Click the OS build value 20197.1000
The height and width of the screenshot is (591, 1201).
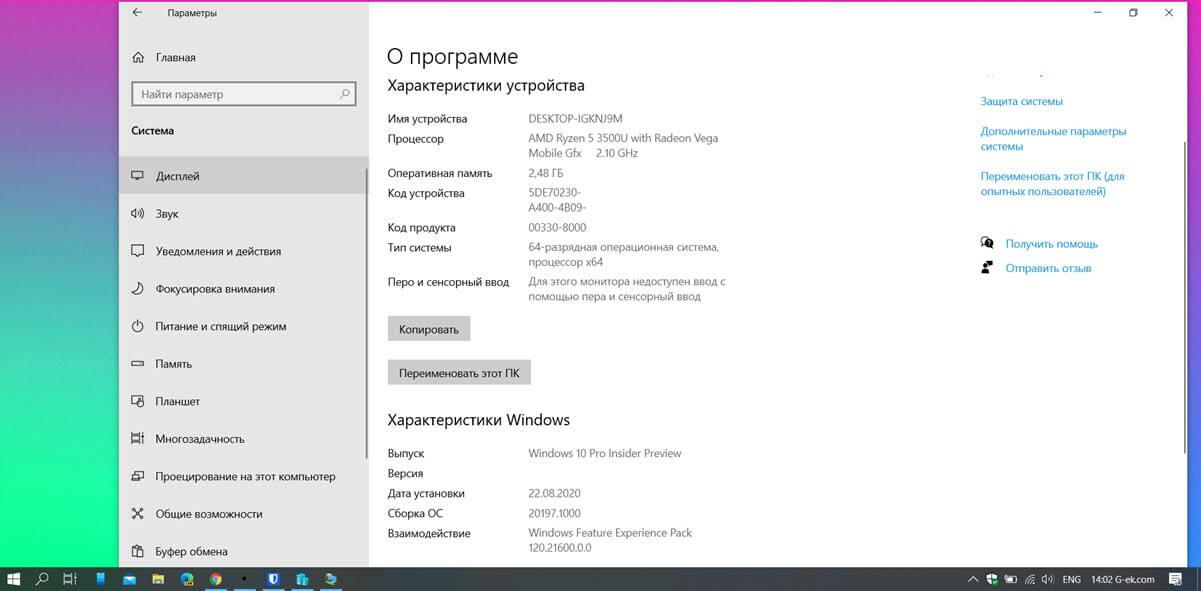[x=555, y=513]
